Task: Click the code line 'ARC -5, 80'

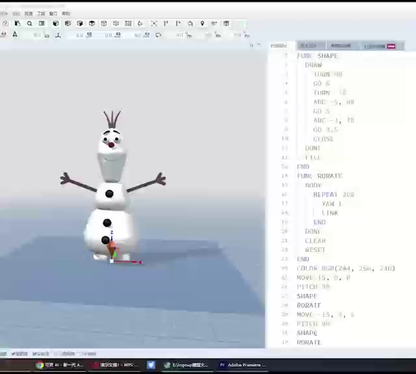Action: tap(334, 102)
